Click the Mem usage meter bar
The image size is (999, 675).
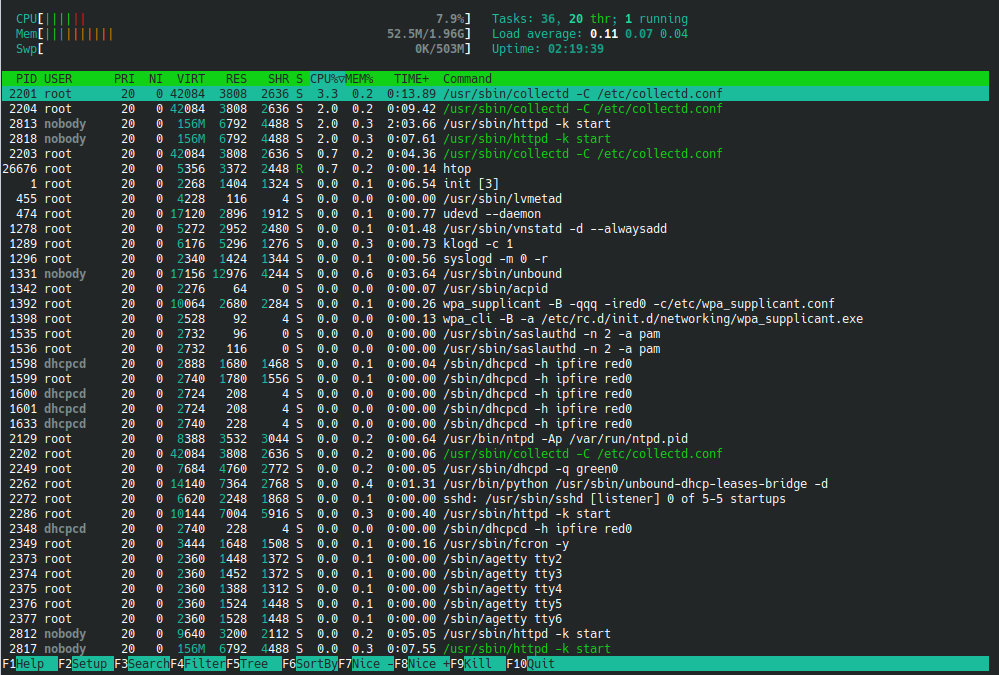[x=243, y=34]
